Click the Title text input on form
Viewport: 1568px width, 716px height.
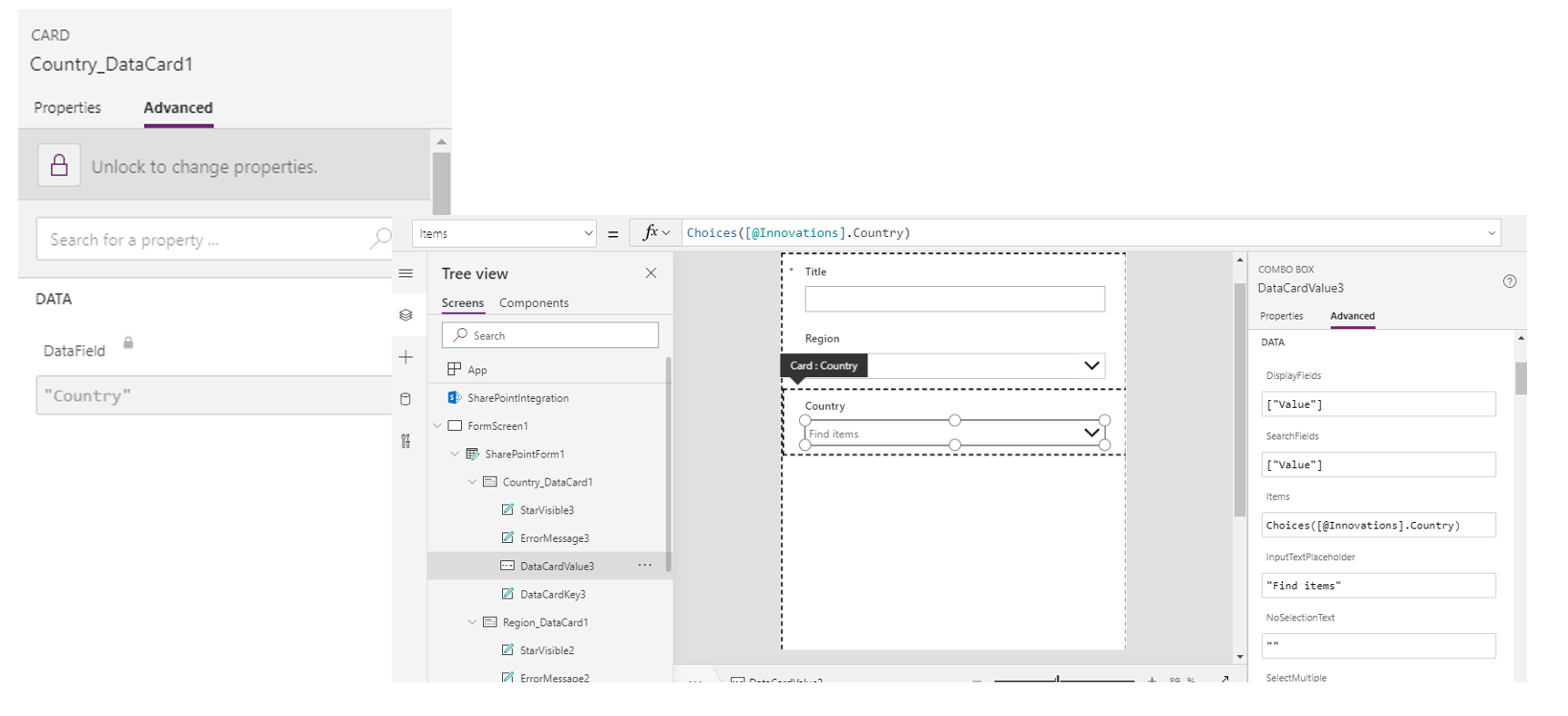point(955,299)
